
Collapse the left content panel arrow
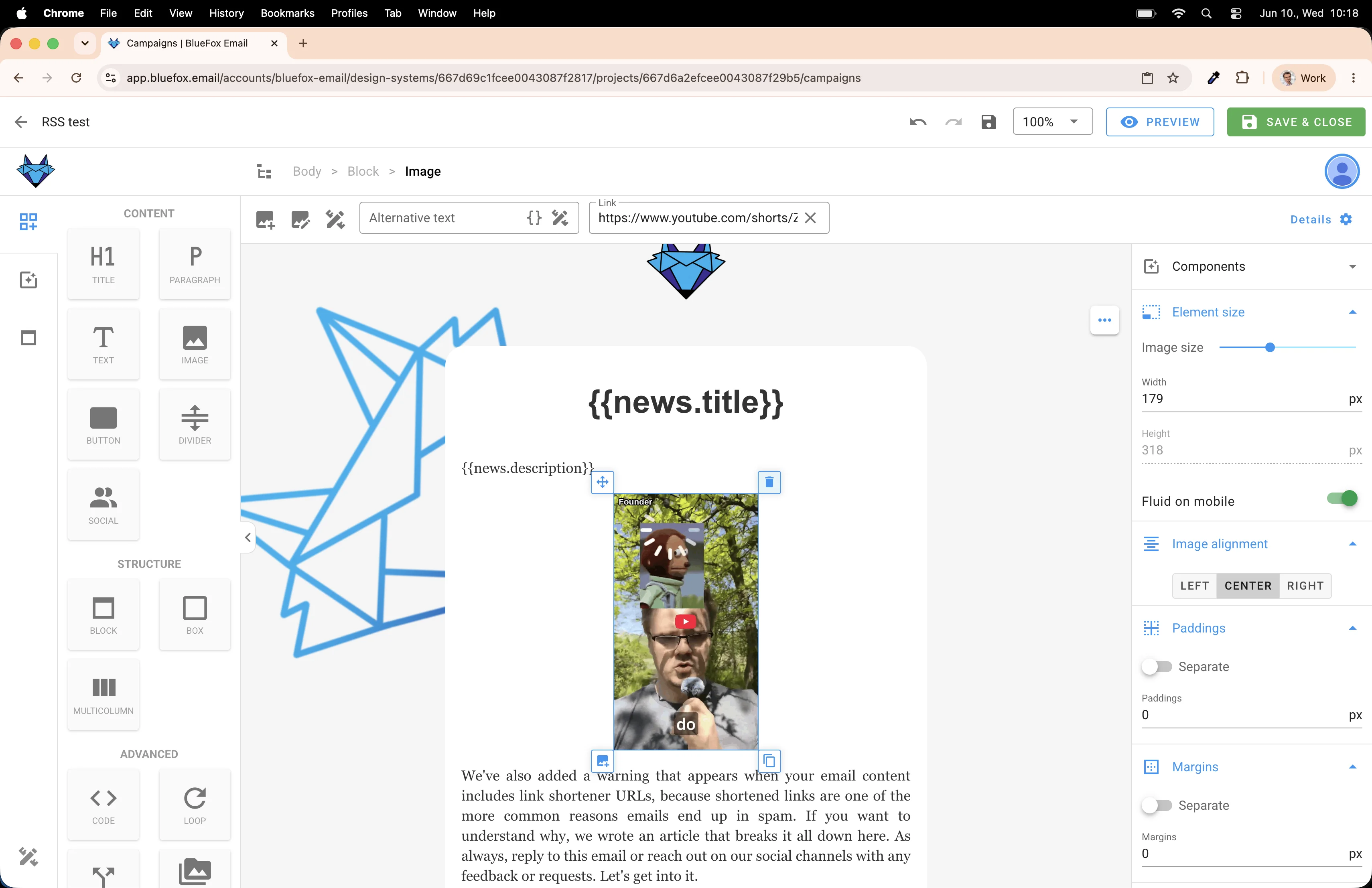[x=248, y=537]
